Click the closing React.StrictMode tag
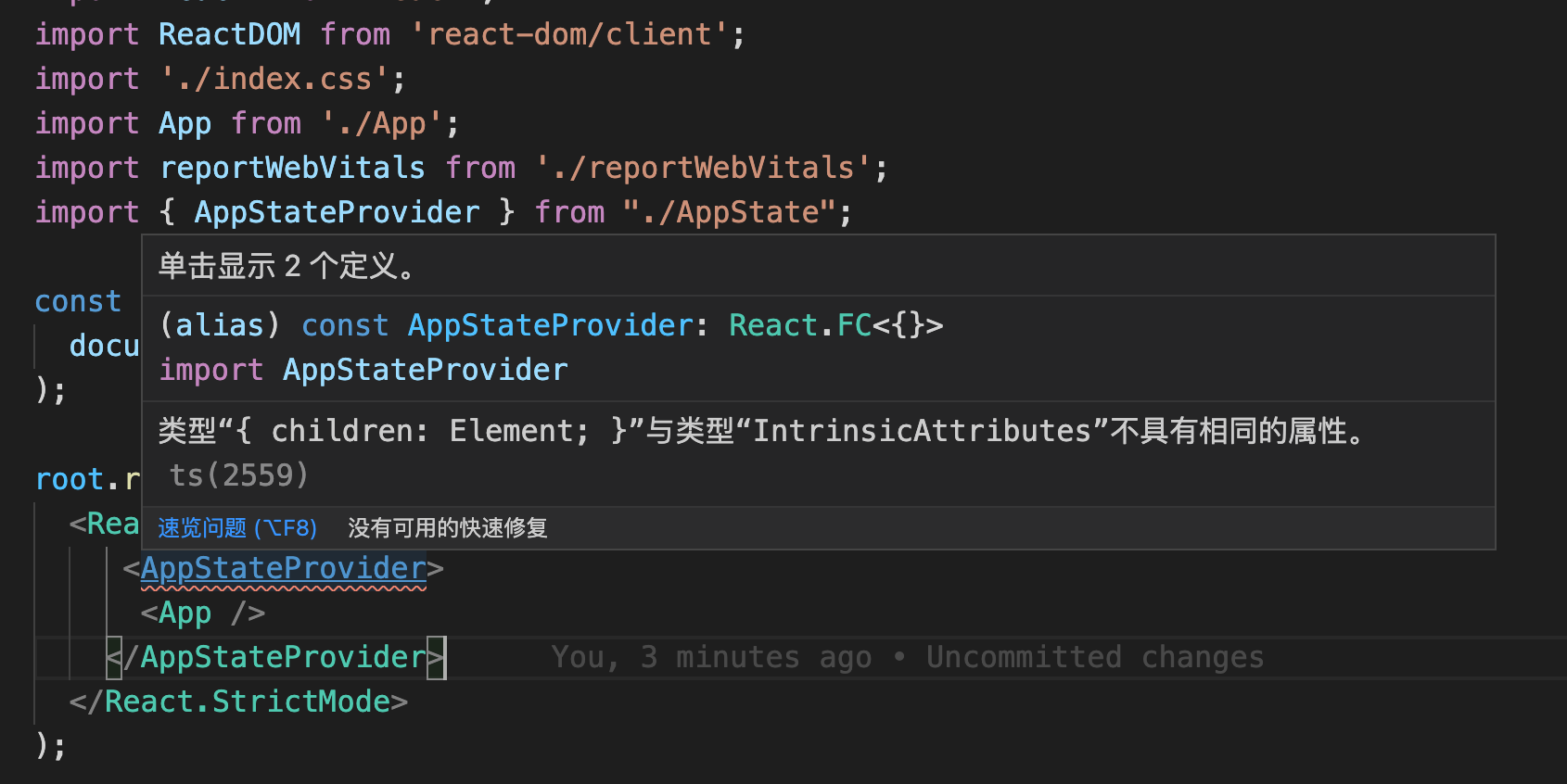 (238, 702)
